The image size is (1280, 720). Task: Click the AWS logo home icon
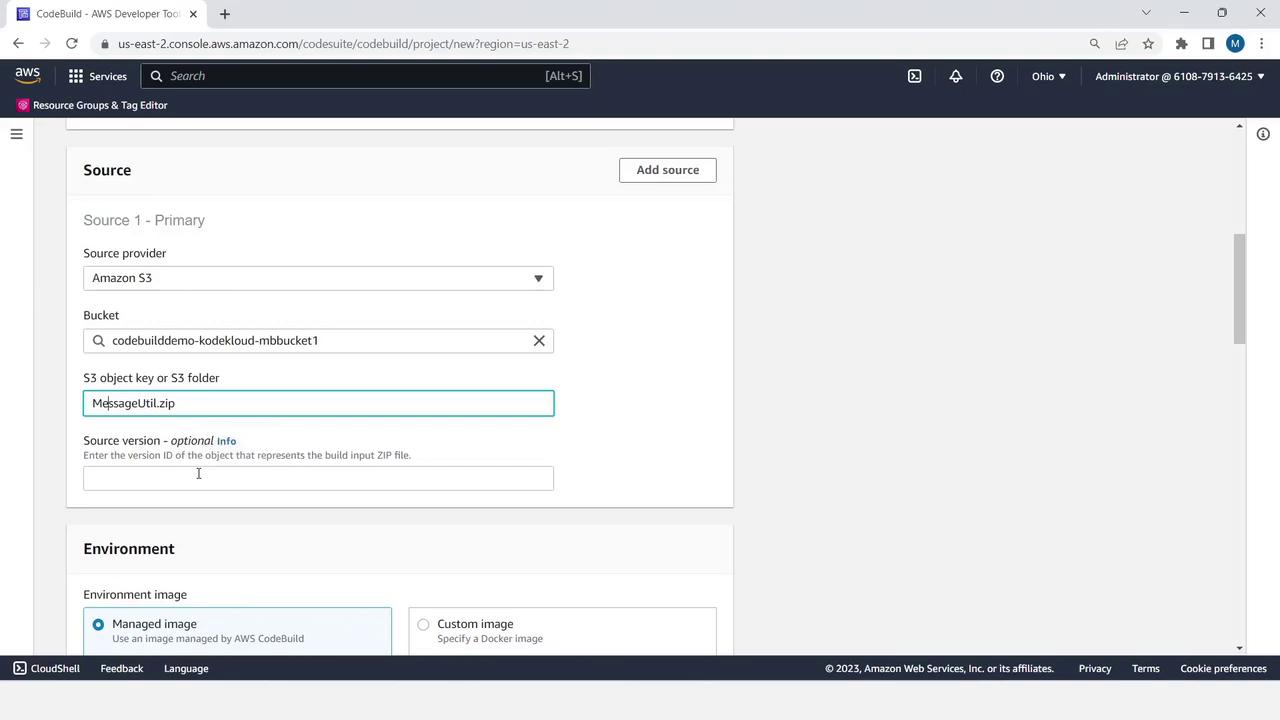click(28, 76)
